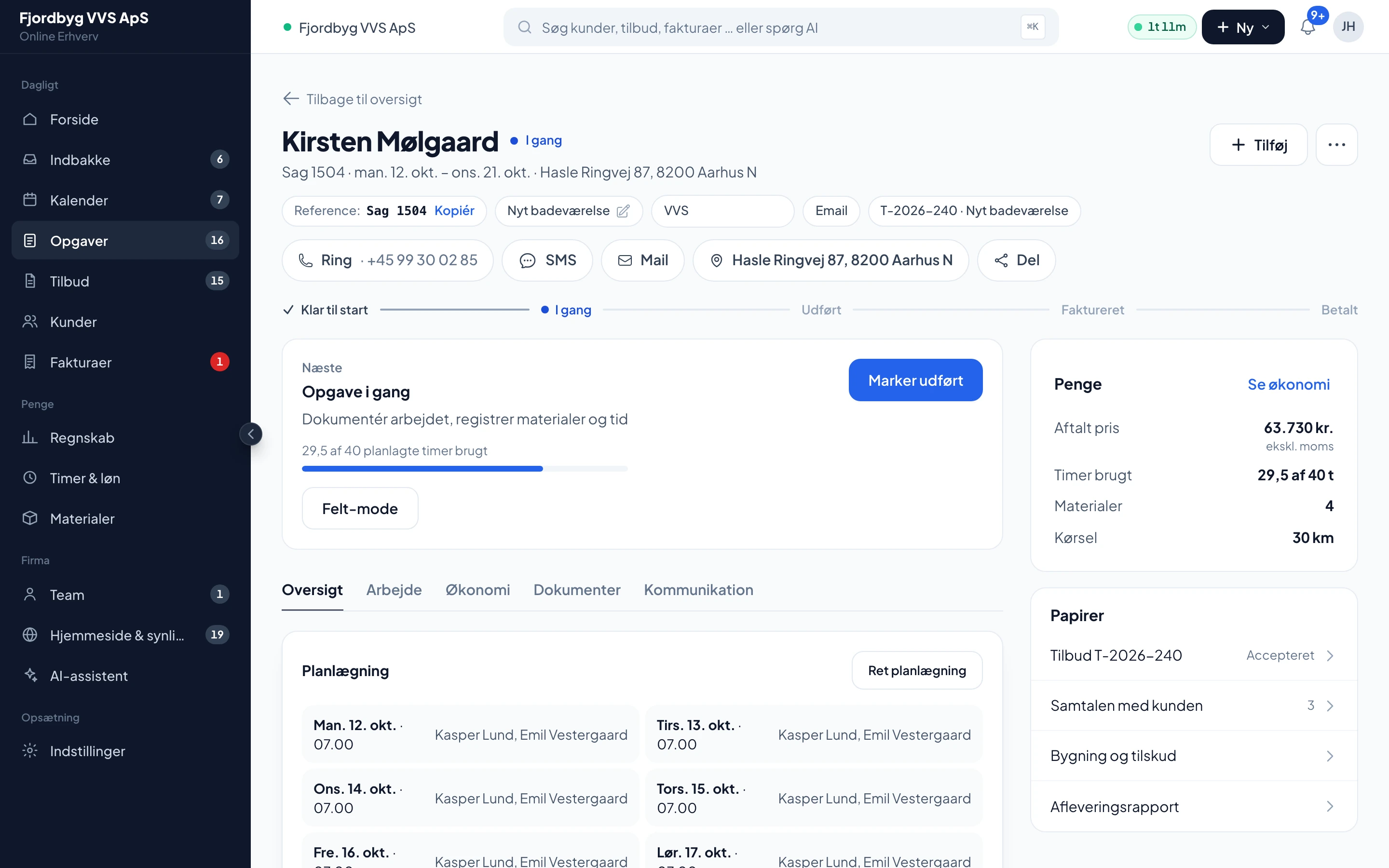Open the three-dots more options button
This screenshot has width=1389, height=868.
click(x=1337, y=145)
